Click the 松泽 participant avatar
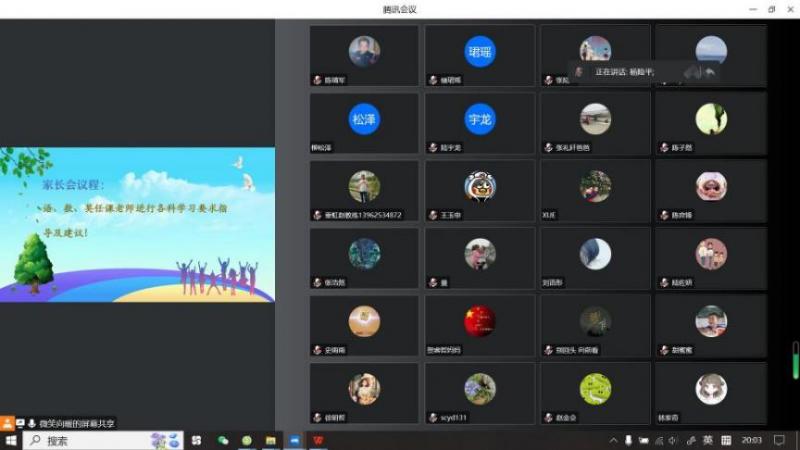 (x=364, y=119)
